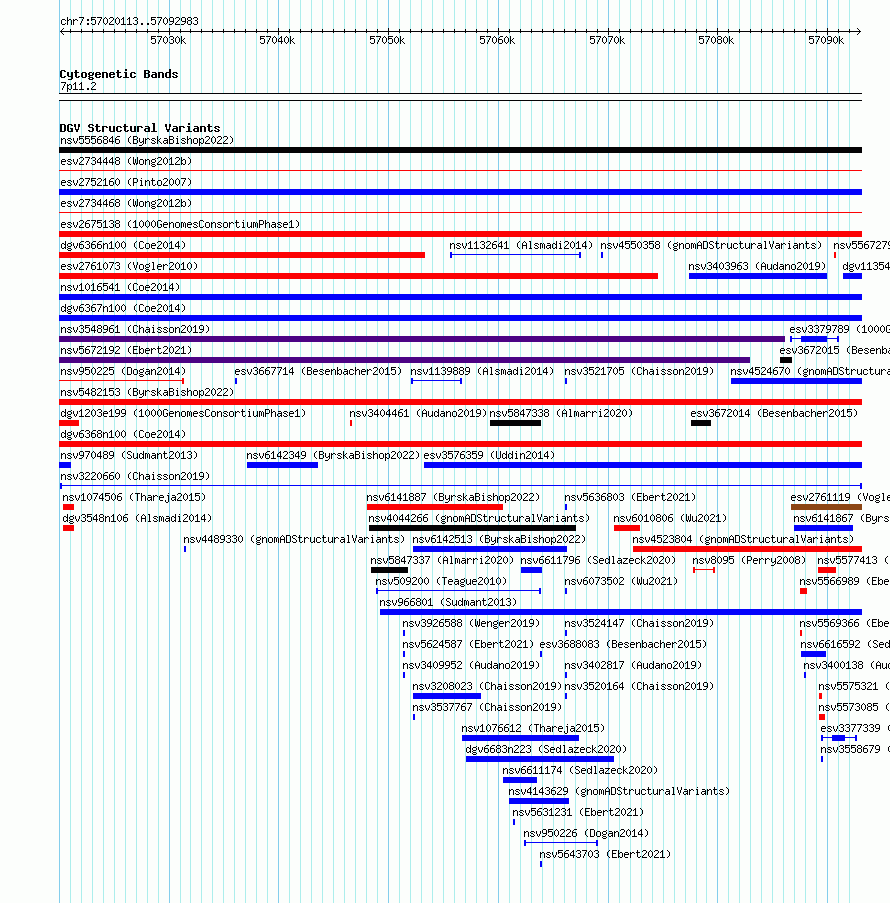Viewport: 890px width, 903px height.
Task: Click nsv509200 (Teague2010) label
Action: (x=441, y=582)
